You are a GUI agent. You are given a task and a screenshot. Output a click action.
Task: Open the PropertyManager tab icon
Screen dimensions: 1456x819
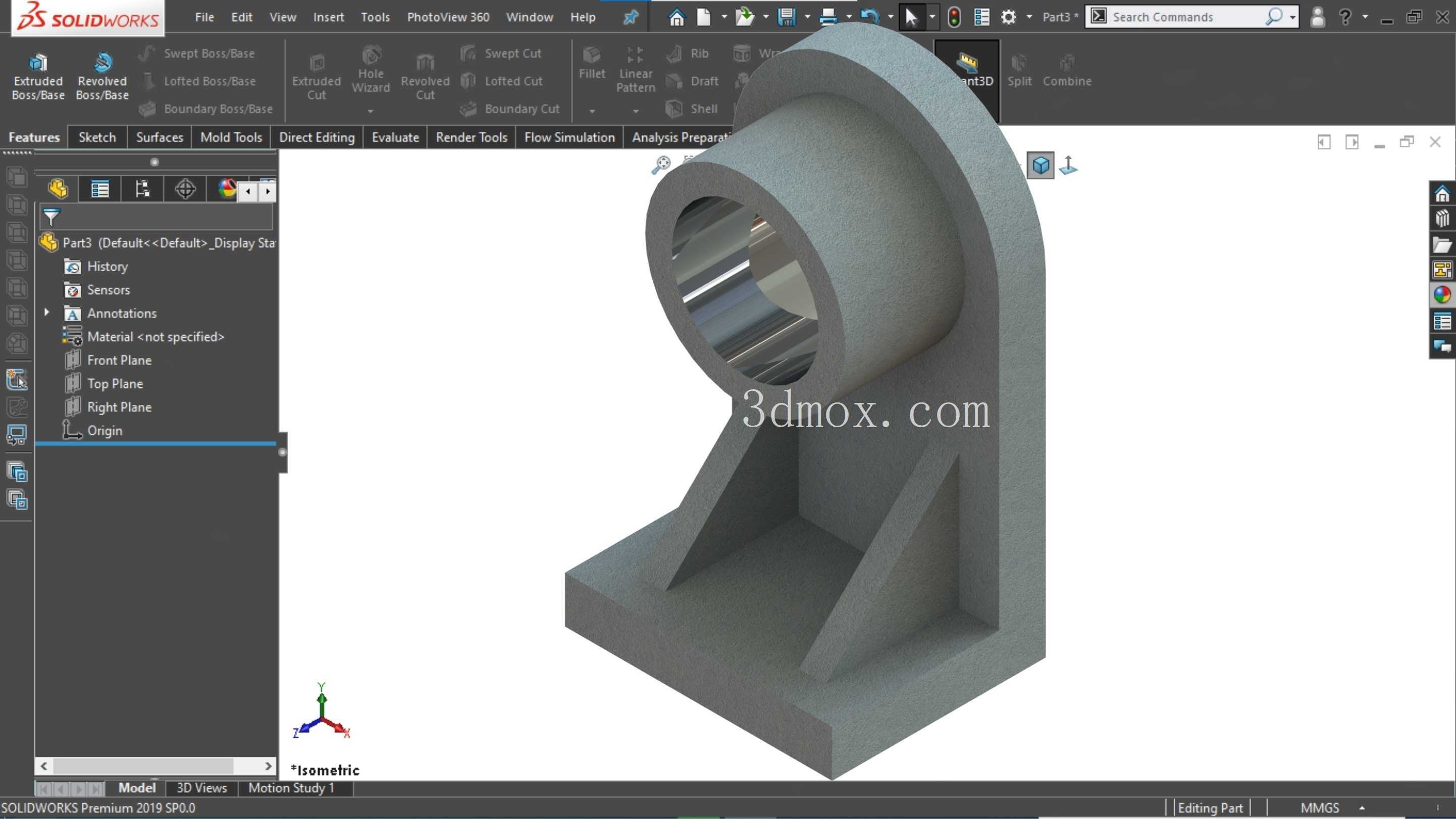click(100, 189)
